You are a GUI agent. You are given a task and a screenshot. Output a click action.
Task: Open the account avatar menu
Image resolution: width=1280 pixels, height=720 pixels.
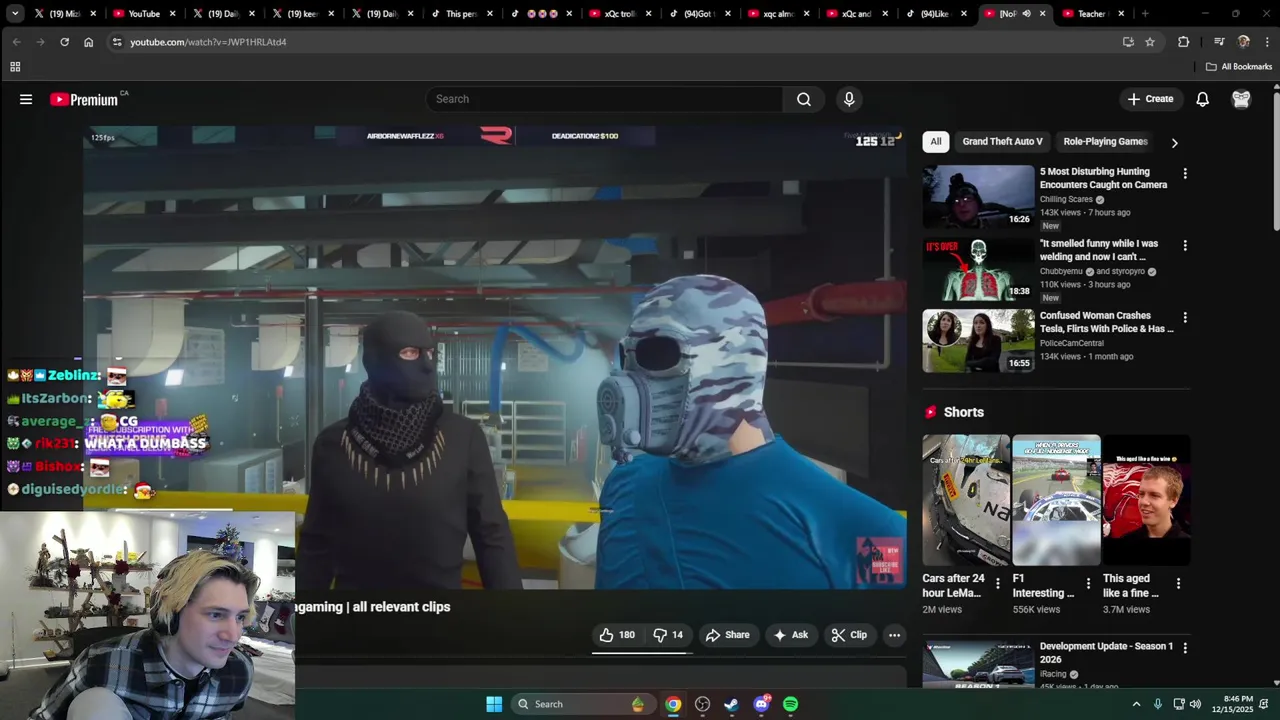(1241, 99)
